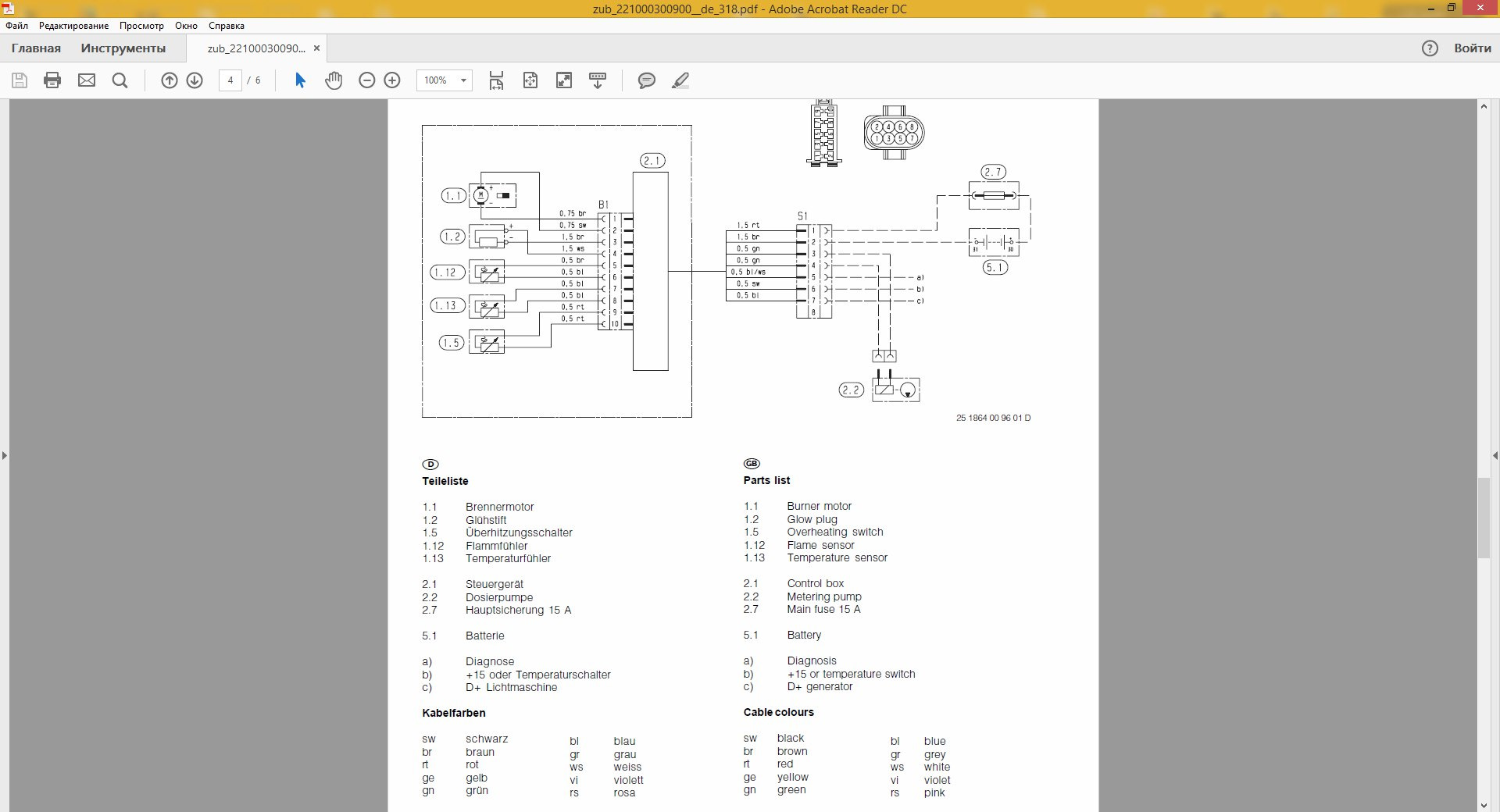Click the 'Parts list' heading

coord(766,480)
